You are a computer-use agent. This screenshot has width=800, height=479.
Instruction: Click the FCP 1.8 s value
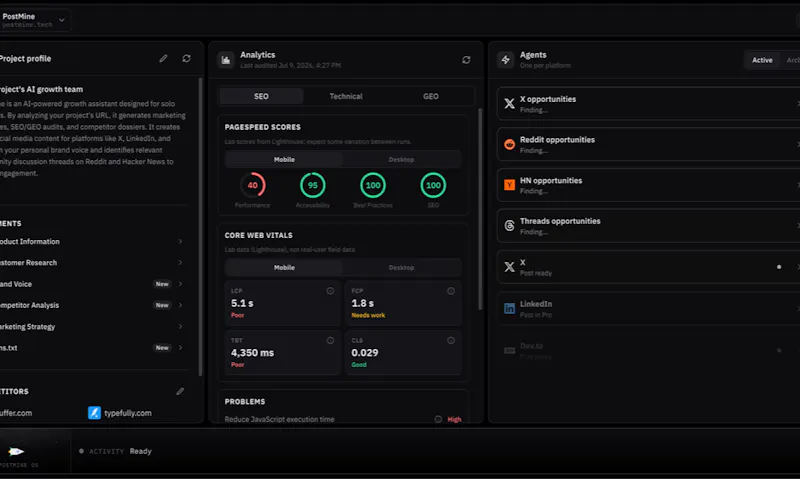363,304
